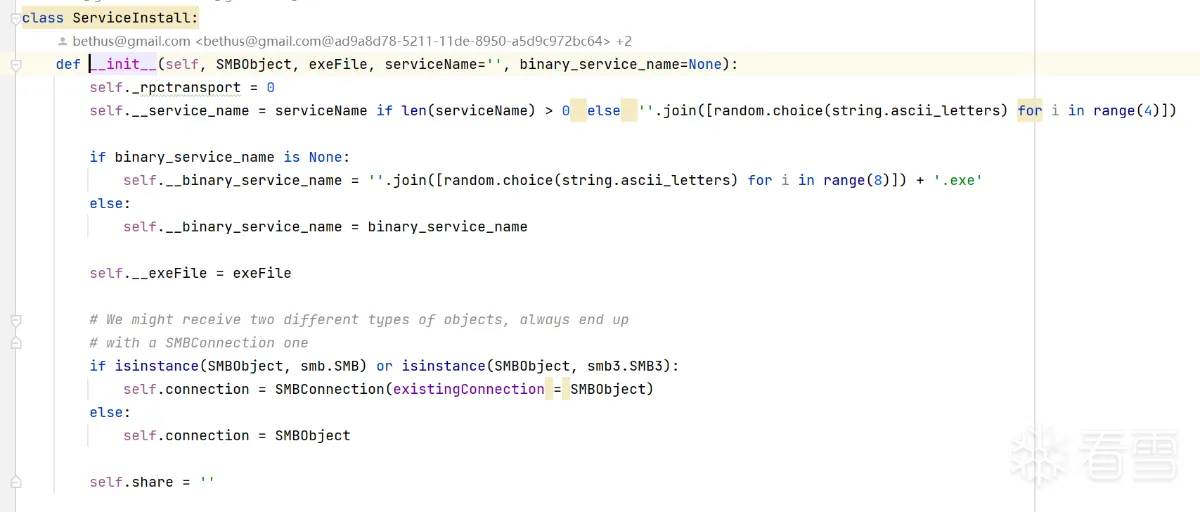
Task: Click comment '# with a SMBConnection one'
Action: pos(199,342)
